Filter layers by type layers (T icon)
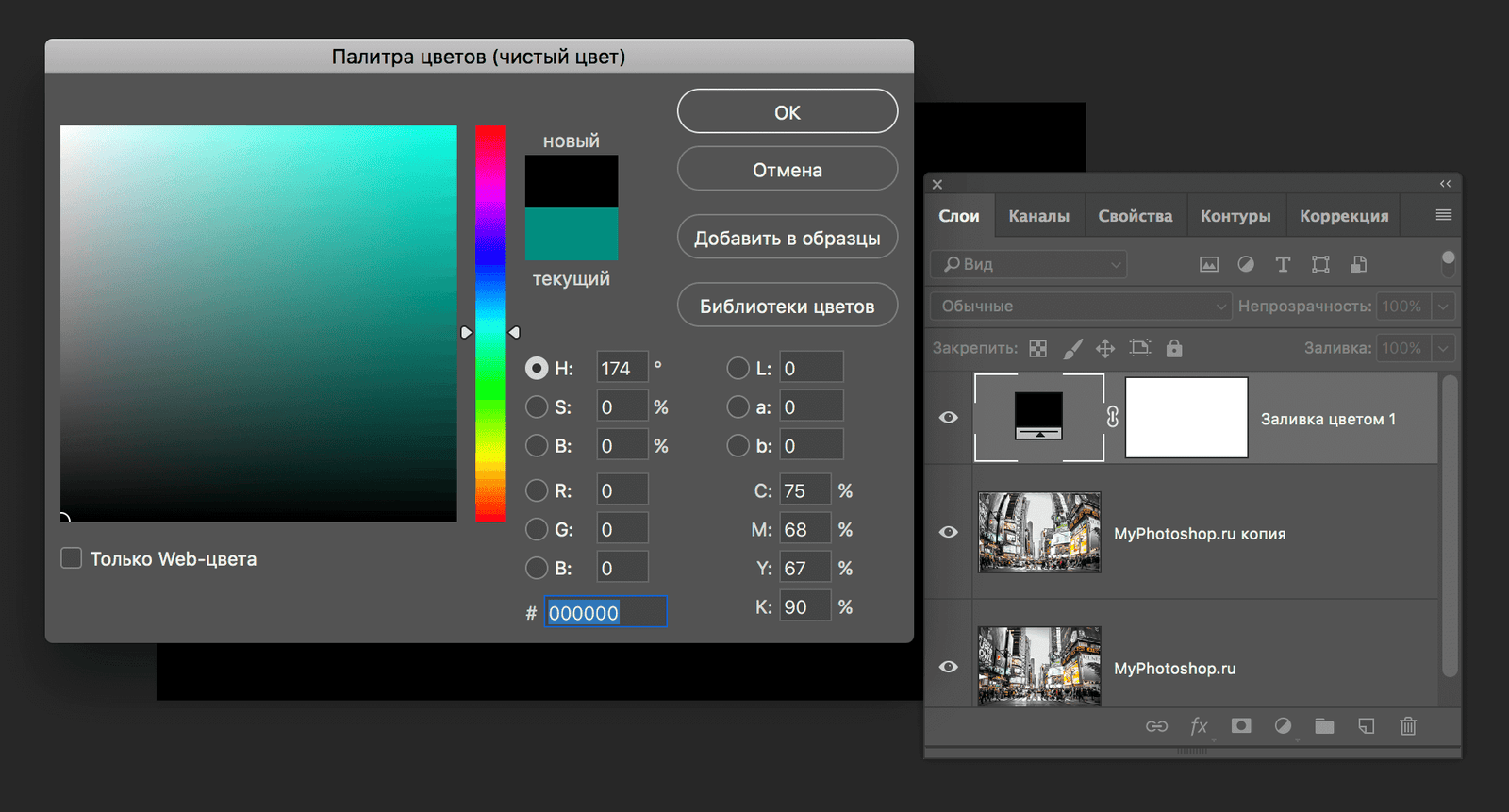 tap(1283, 265)
